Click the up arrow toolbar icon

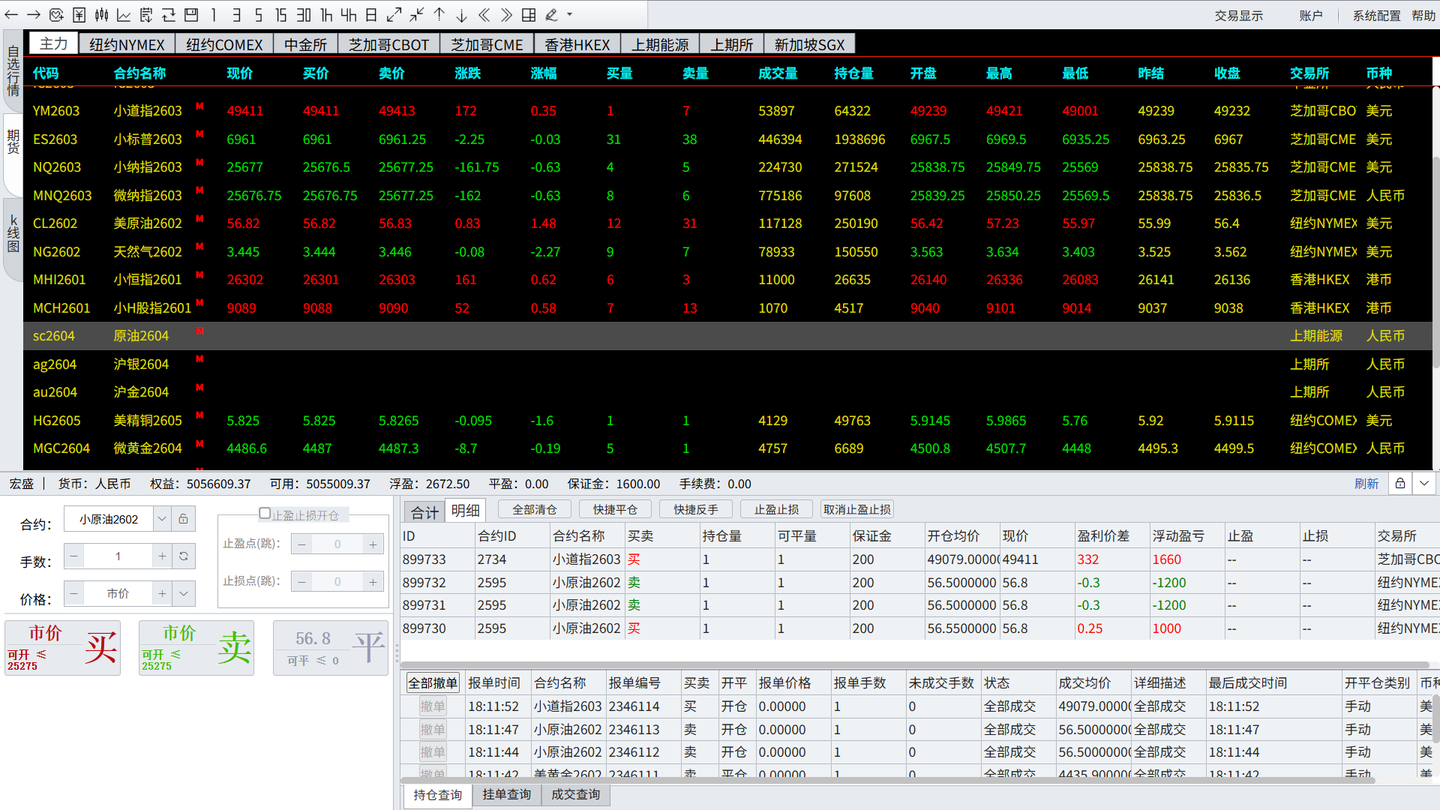(439, 15)
